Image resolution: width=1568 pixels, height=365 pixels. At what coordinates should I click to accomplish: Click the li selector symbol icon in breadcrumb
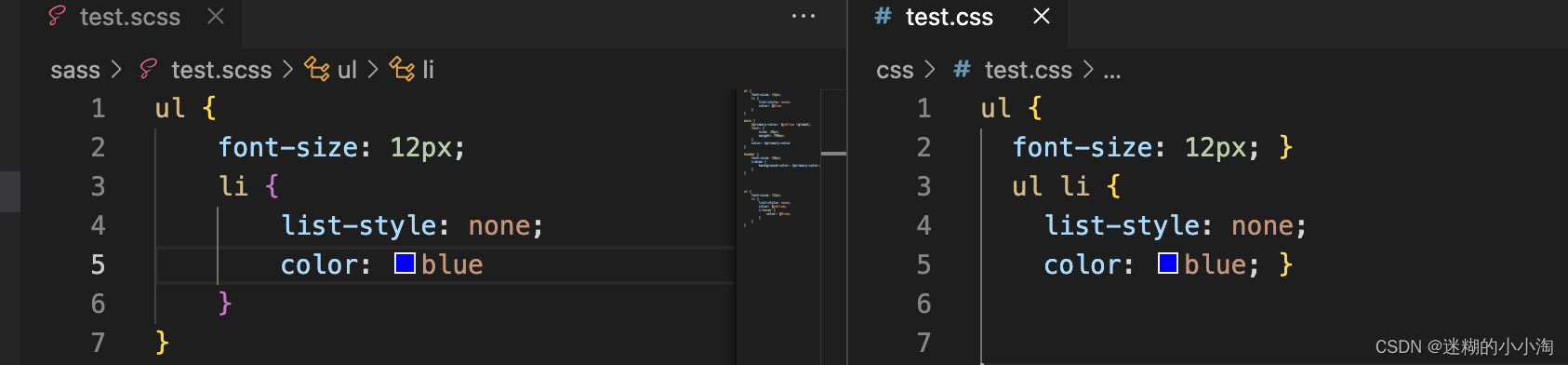tap(402, 70)
